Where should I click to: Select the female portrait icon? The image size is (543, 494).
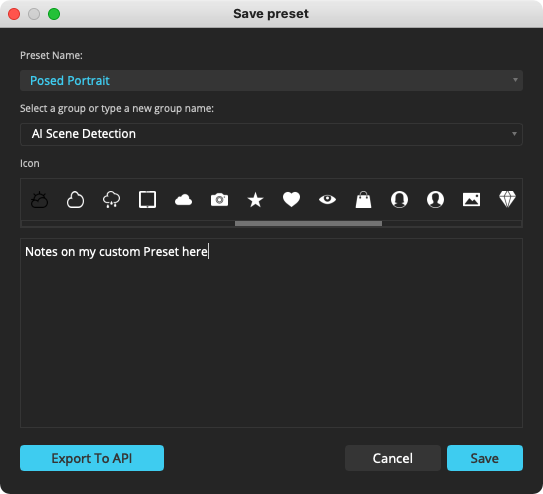pos(399,200)
